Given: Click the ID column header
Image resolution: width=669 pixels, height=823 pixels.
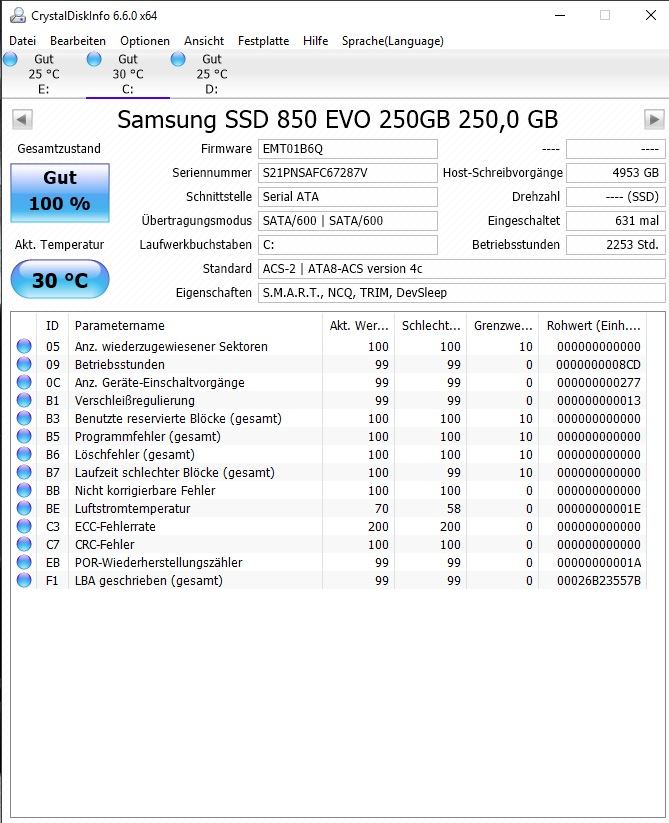Looking at the screenshot, I should point(52,326).
